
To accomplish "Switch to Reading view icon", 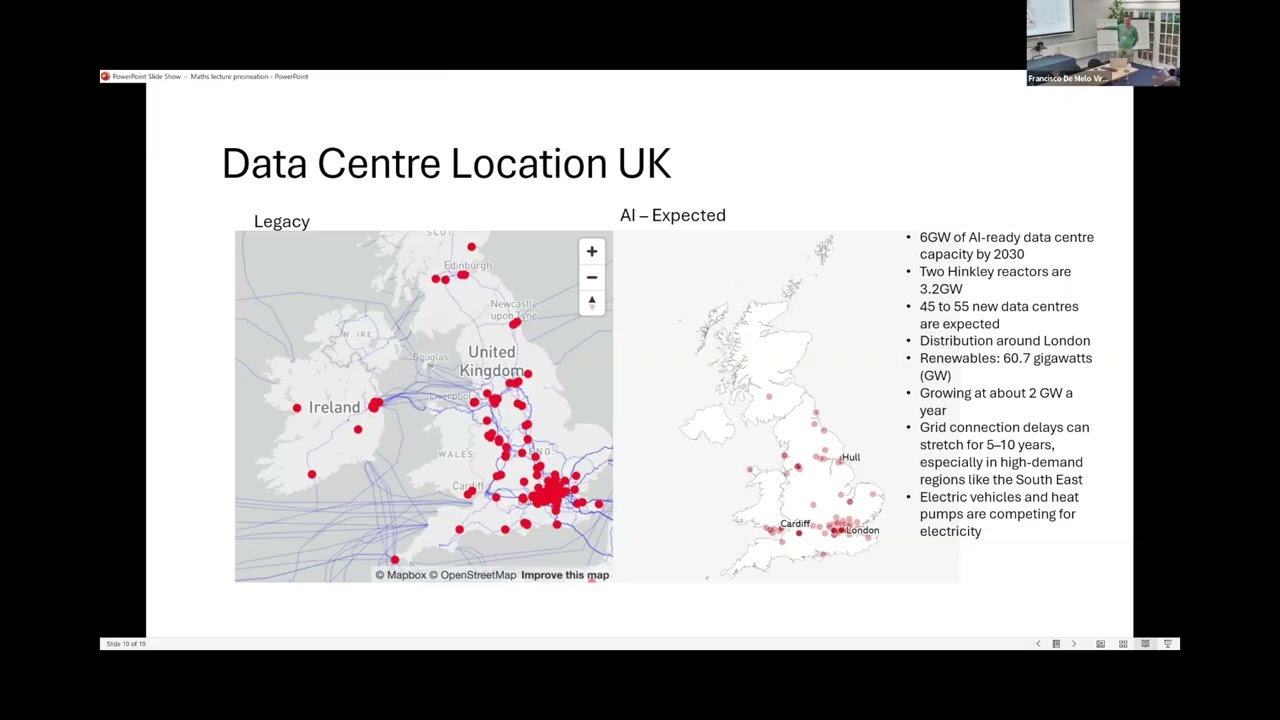I will [x=1145, y=644].
